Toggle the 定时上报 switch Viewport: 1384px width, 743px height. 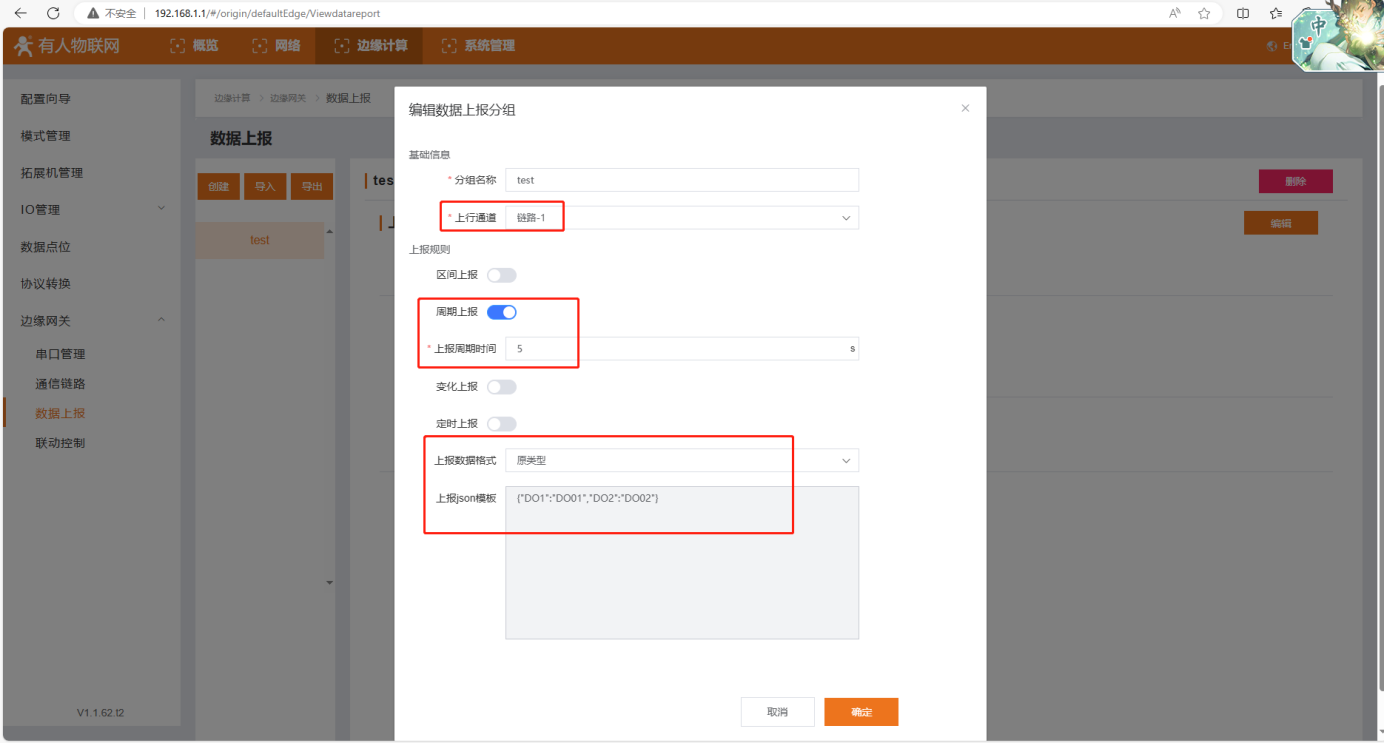(x=501, y=424)
